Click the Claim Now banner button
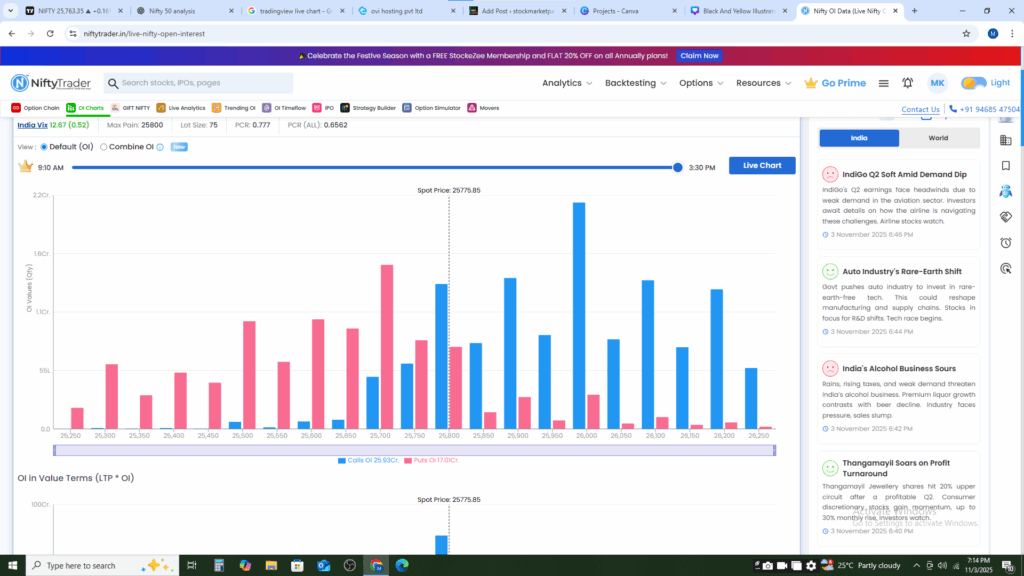The width and height of the screenshot is (1024, 576). [x=700, y=56]
